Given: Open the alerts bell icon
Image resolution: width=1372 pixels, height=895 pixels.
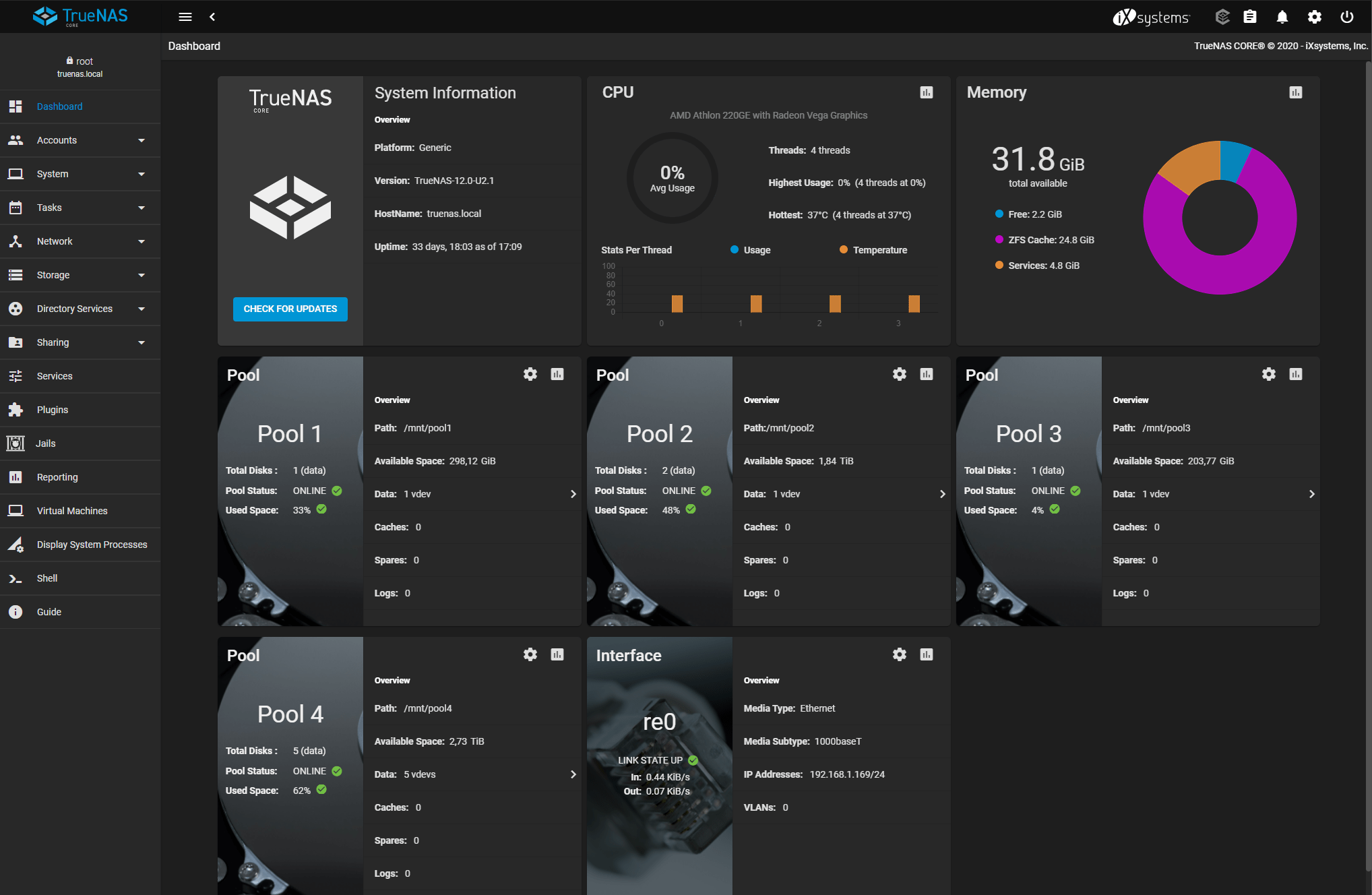Looking at the screenshot, I should 1282,17.
